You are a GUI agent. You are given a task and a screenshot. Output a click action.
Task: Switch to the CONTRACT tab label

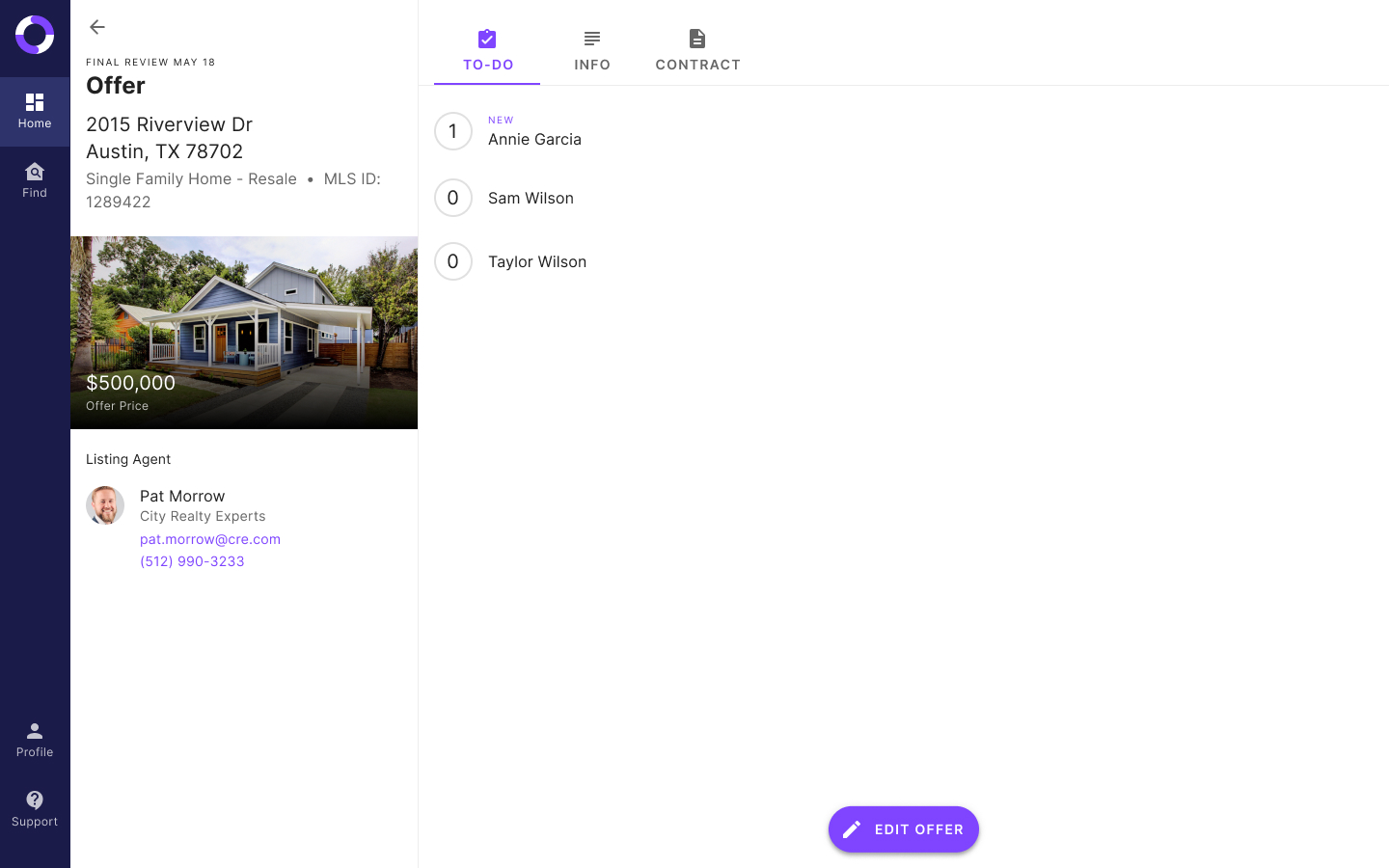pos(697,65)
